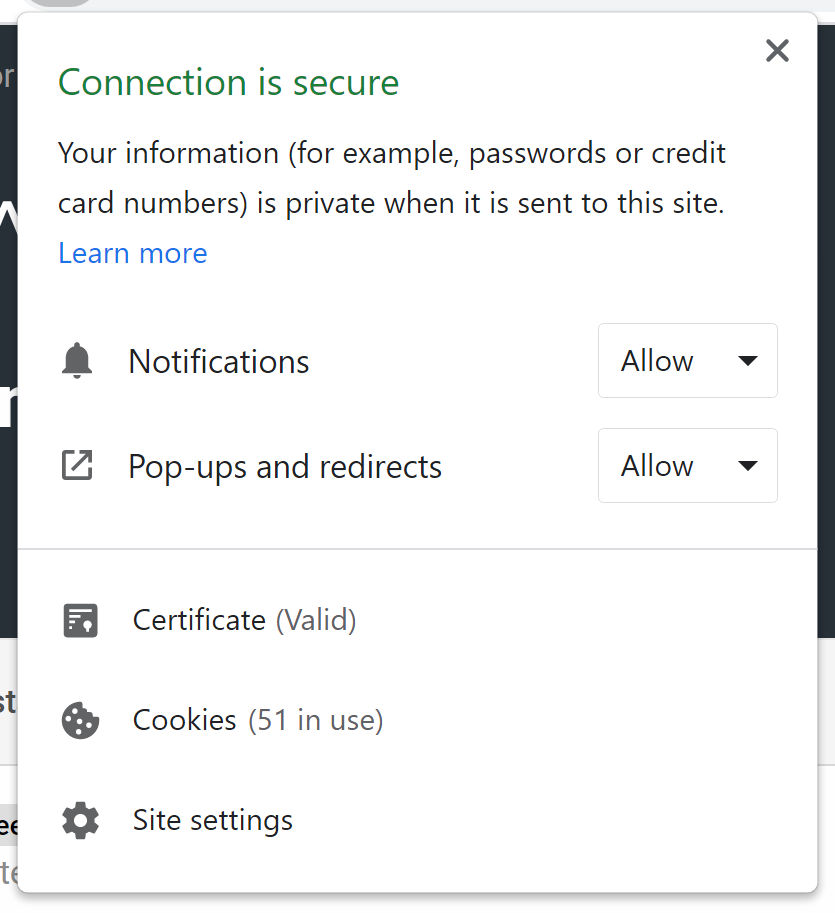Screen dimensions: 835x913
Task: Close the site information popup
Action: point(777,51)
